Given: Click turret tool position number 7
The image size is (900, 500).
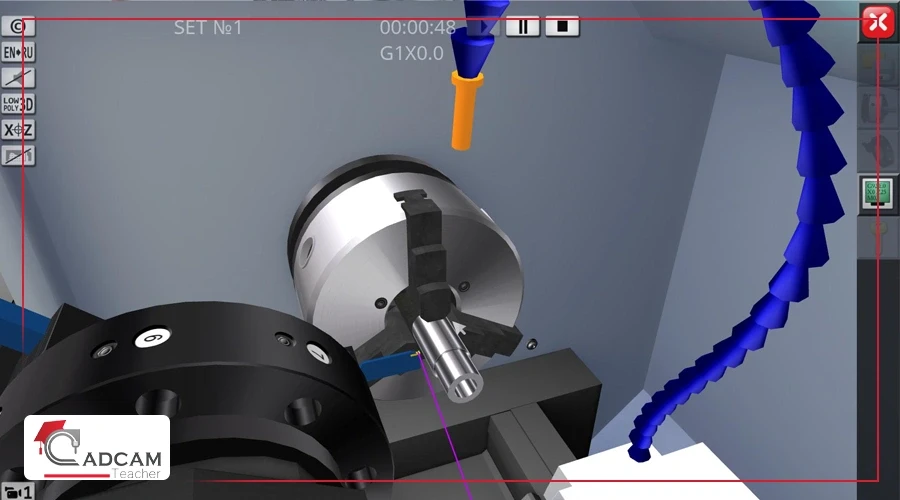Looking at the screenshot, I should (319, 353).
